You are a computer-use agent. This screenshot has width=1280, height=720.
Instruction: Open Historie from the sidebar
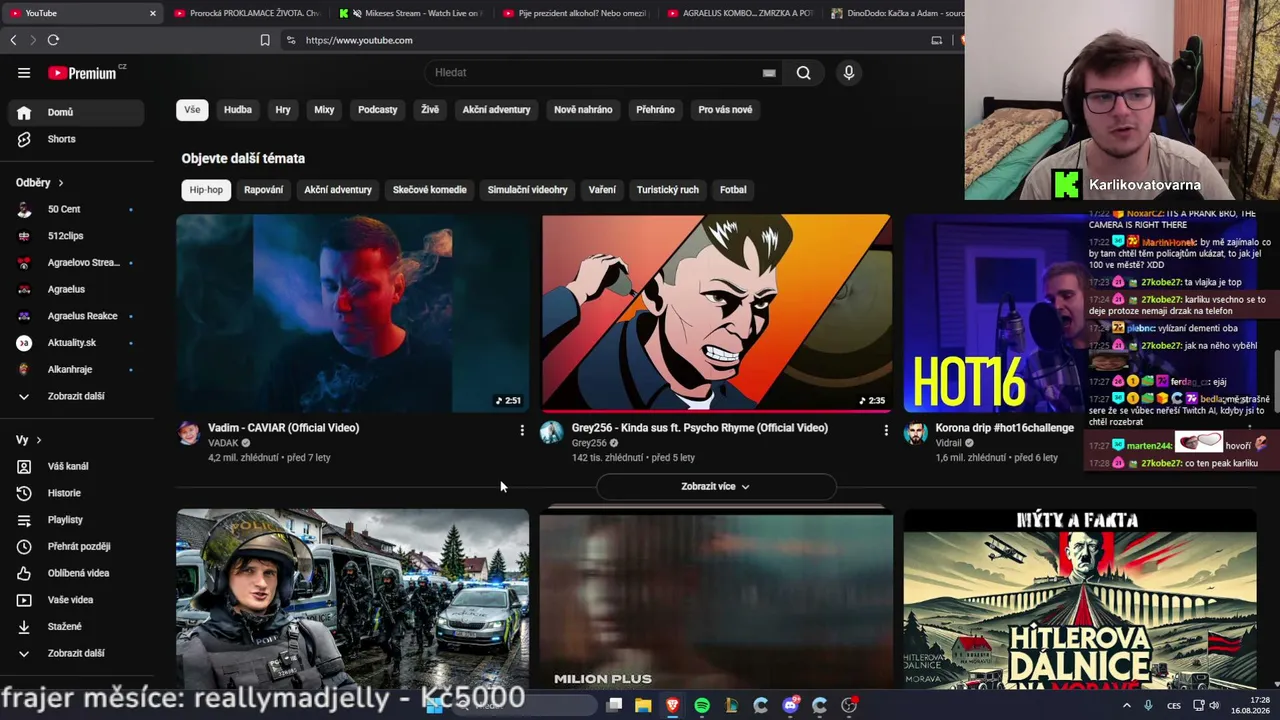76,493
